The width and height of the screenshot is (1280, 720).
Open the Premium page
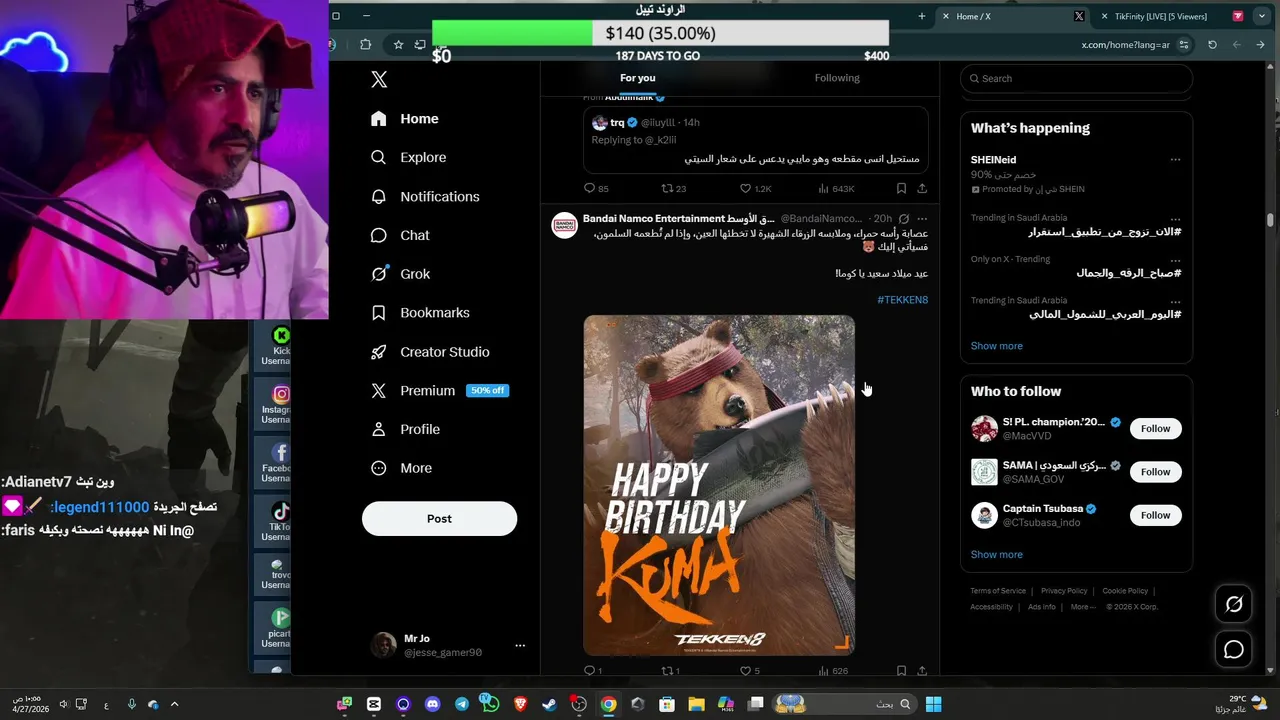(x=440, y=391)
